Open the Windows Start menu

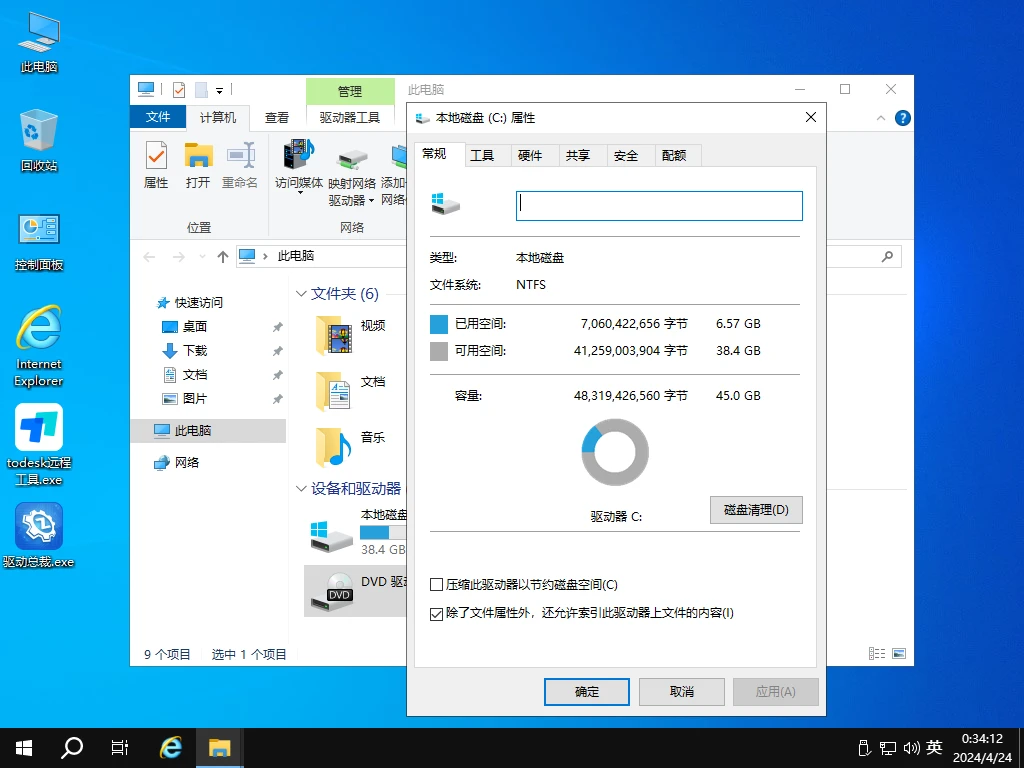pyautogui.click(x=24, y=748)
